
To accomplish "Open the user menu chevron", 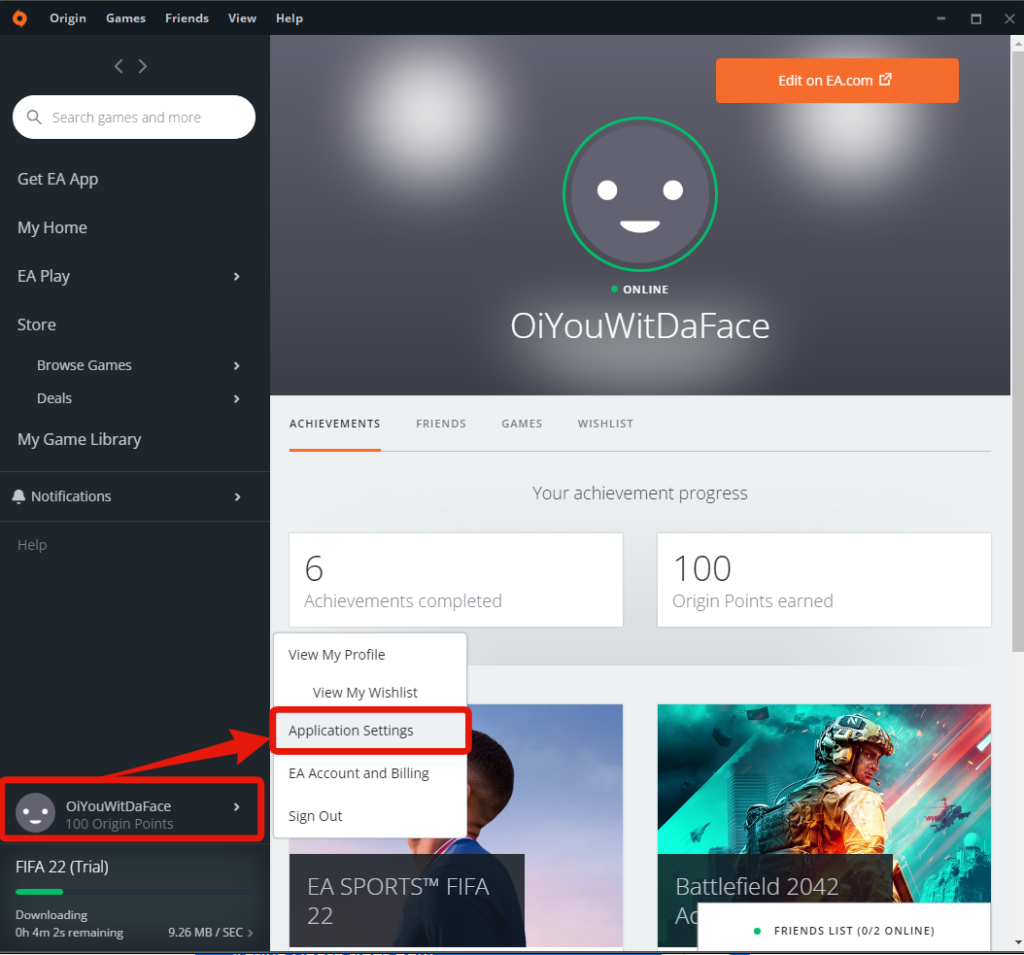I will (236, 807).
